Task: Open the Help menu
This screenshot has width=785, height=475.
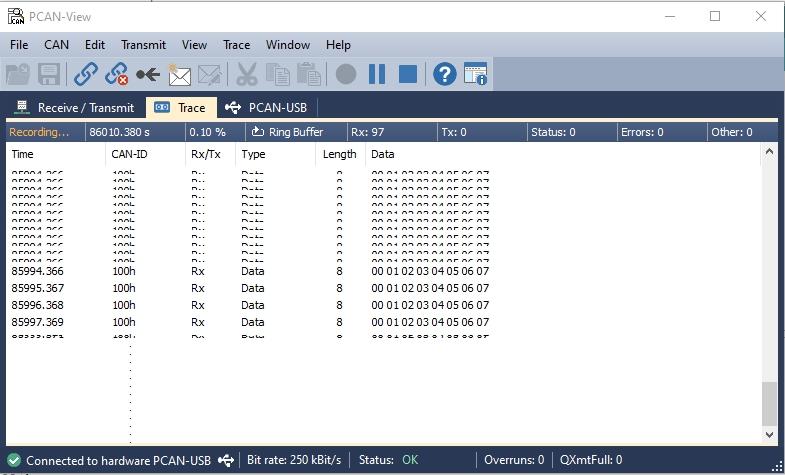Action: click(338, 45)
